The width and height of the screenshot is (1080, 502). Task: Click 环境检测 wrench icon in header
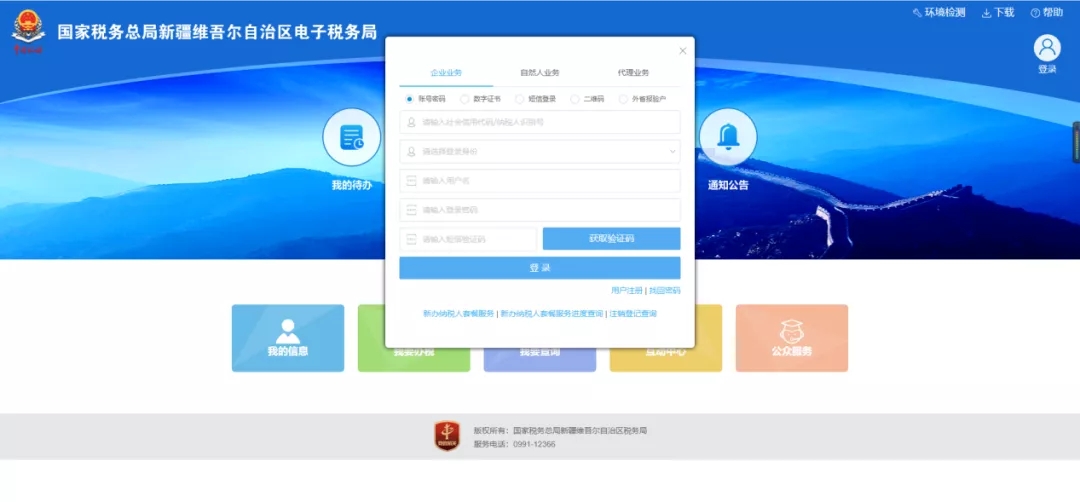pyautogui.click(x=917, y=13)
